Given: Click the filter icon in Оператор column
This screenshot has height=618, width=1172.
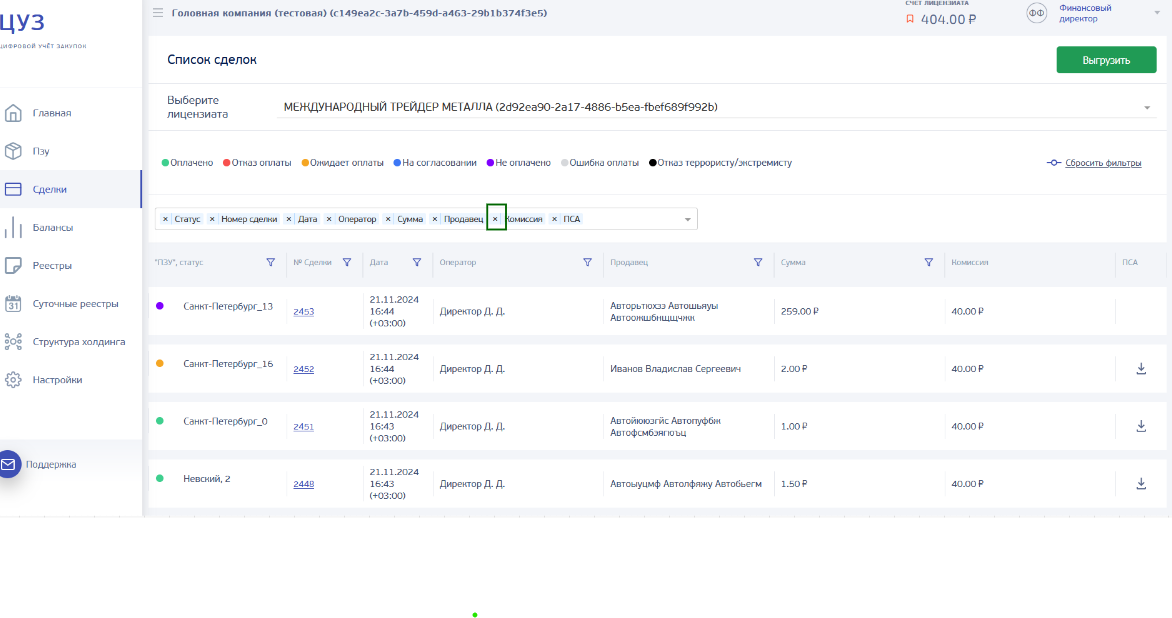Looking at the screenshot, I should pyautogui.click(x=587, y=262).
